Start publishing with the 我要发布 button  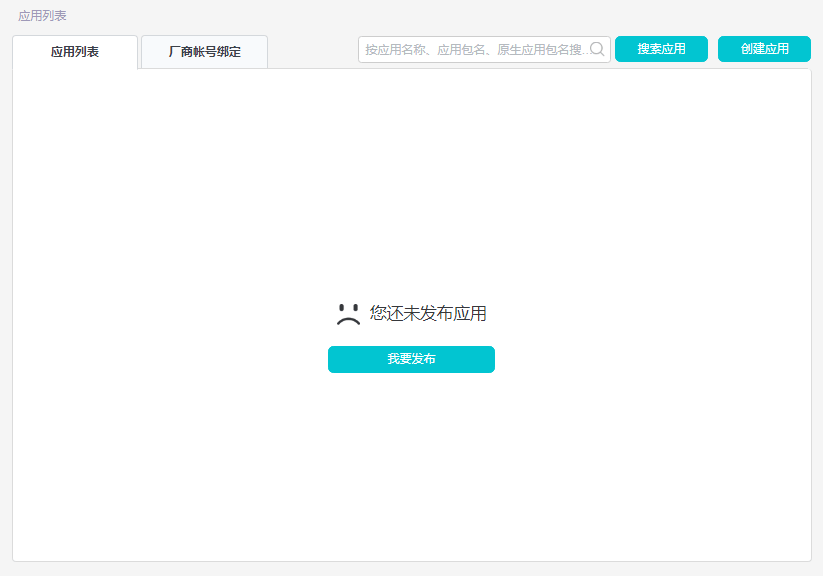pos(411,359)
